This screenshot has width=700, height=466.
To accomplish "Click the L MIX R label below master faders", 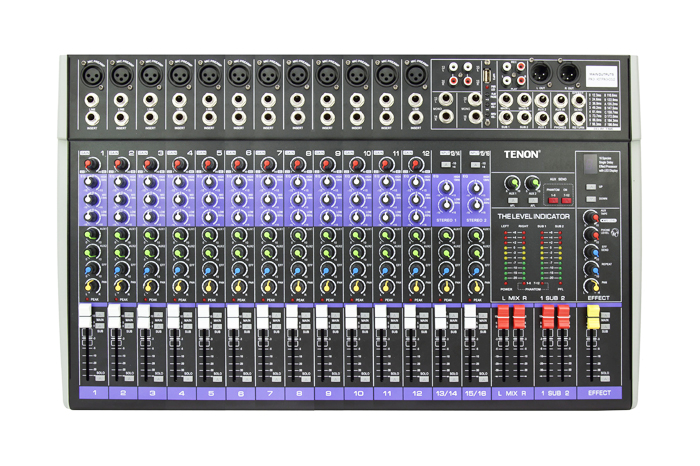I will click(x=510, y=394).
